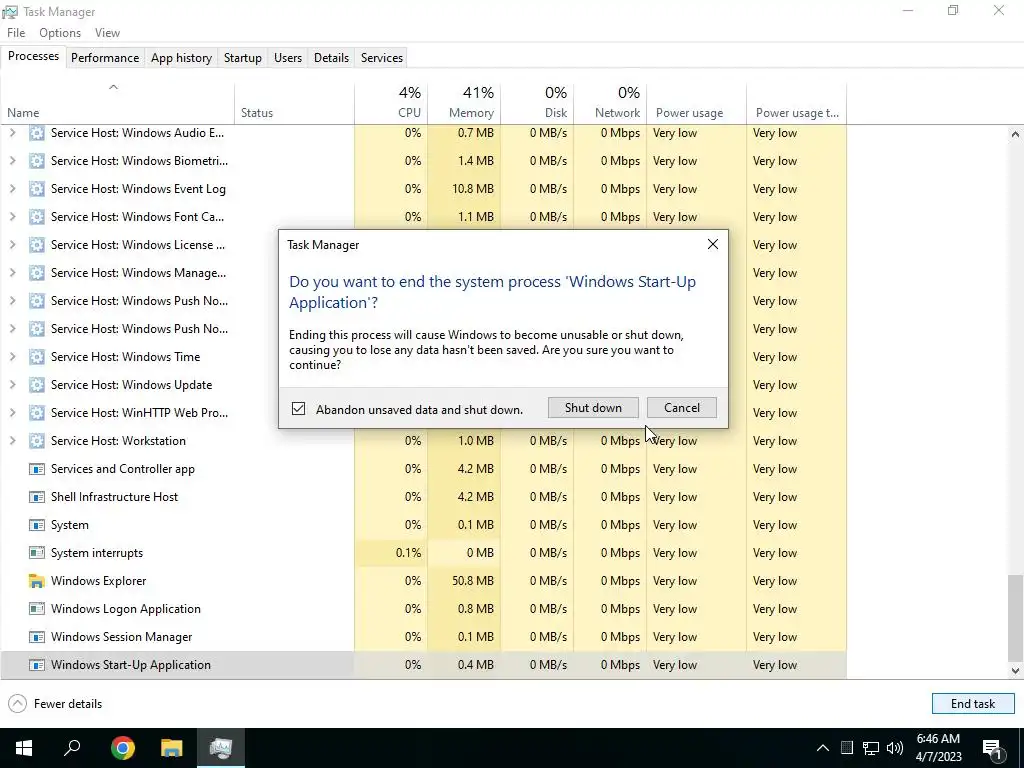The height and width of the screenshot is (768, 1024).
Task: Click the Windows Session Manager icon
Action: pos(37,637)
